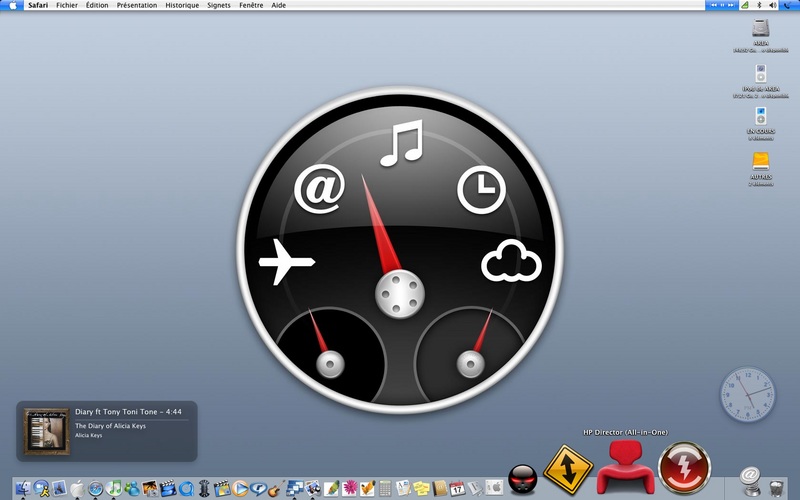Viewport: 800px width, 500px height.
Task: Click the black angry-face ball dock icon
Action: (x=523, y=479)
